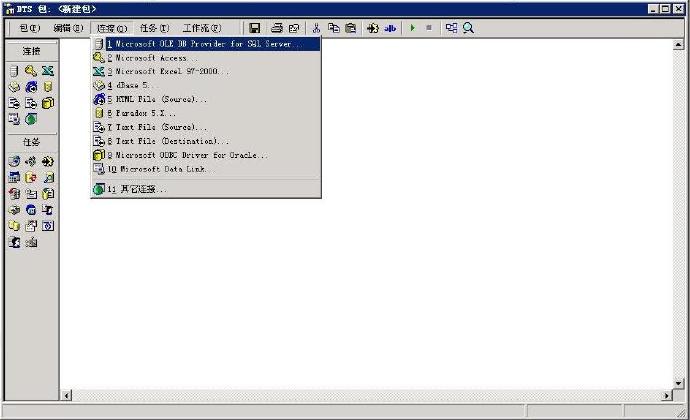Viewport: 690px width, 420px height.
Task: Select the Dynamic Properties task icon in the 任务 palette
Action: [31, 242]
